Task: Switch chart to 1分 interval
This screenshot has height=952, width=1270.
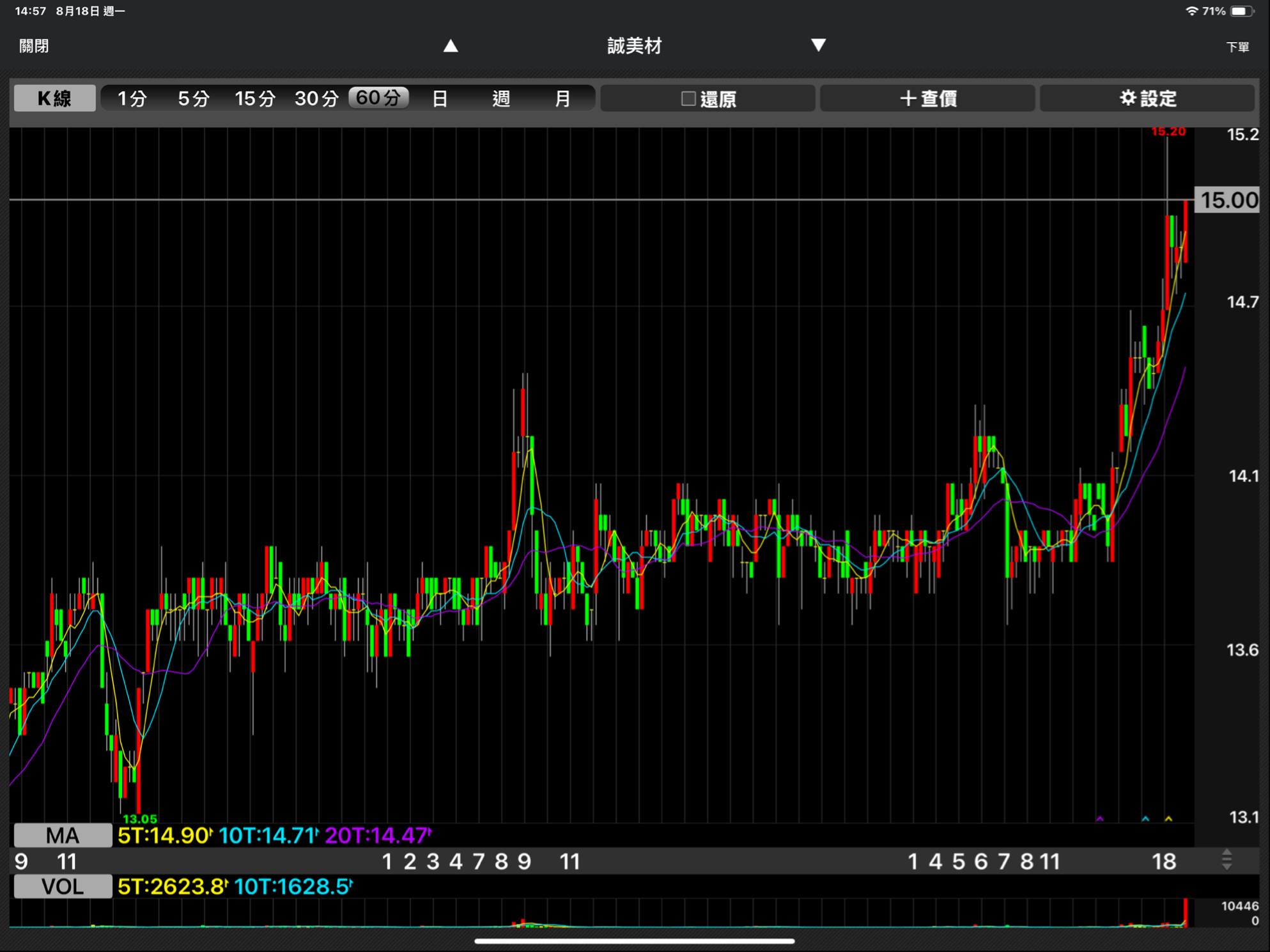Action: pos(132,98)
